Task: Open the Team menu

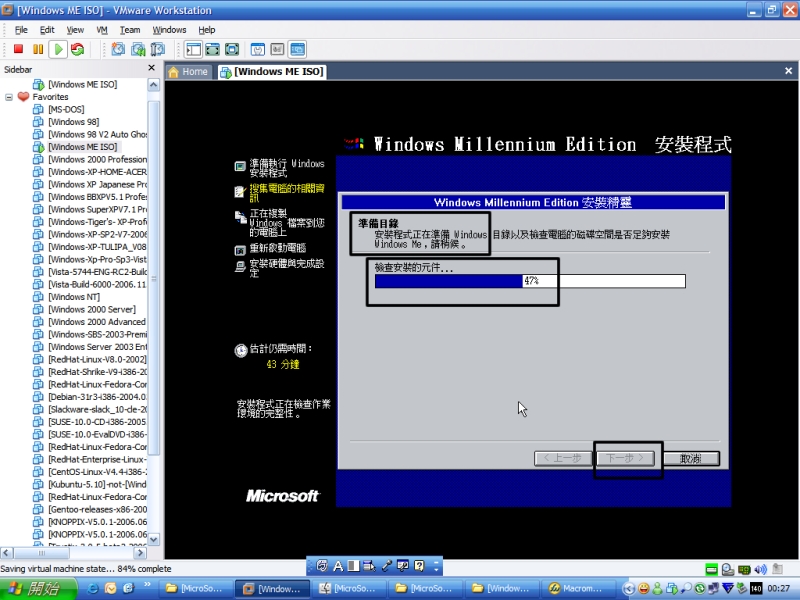Action: 130,30
